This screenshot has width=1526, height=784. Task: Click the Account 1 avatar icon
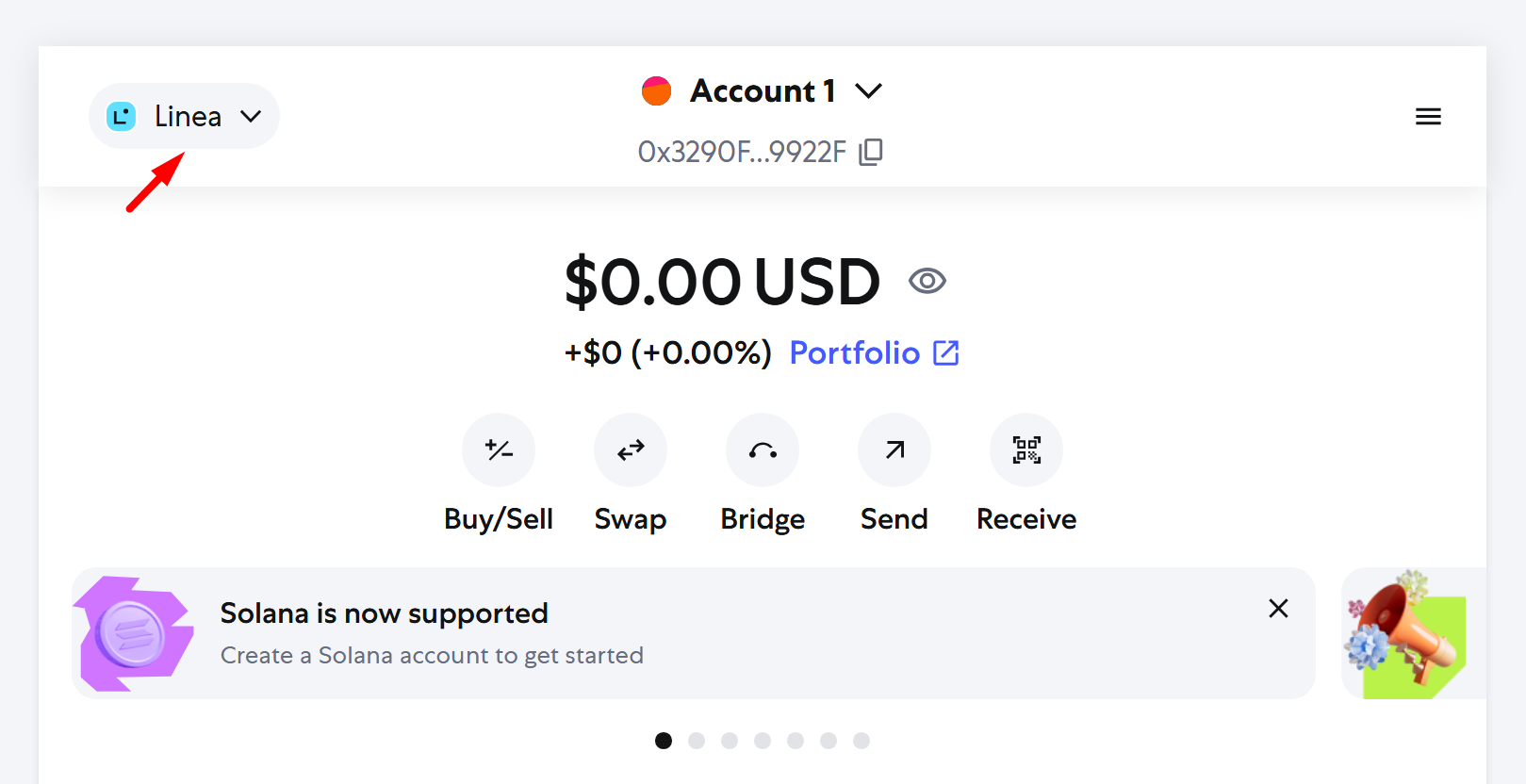[656, 91]
